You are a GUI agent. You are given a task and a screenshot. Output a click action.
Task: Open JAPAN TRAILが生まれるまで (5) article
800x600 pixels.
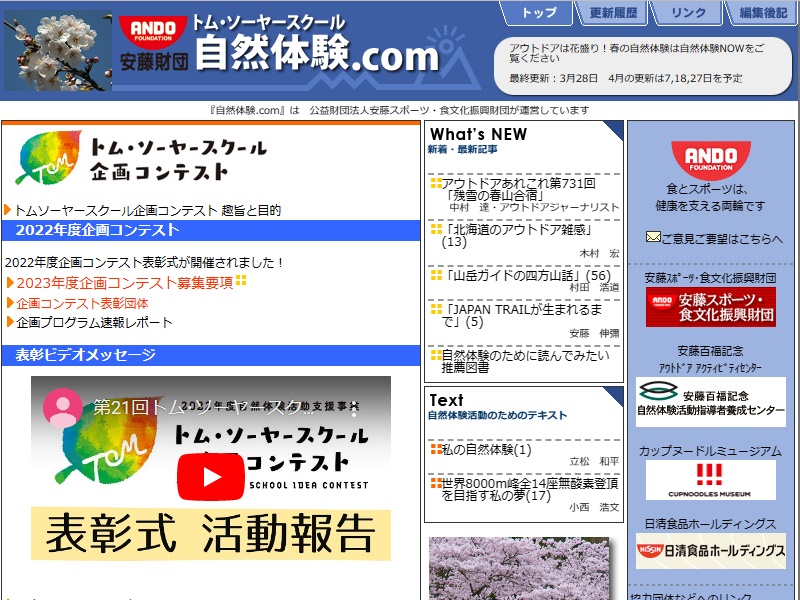point(521,315)
